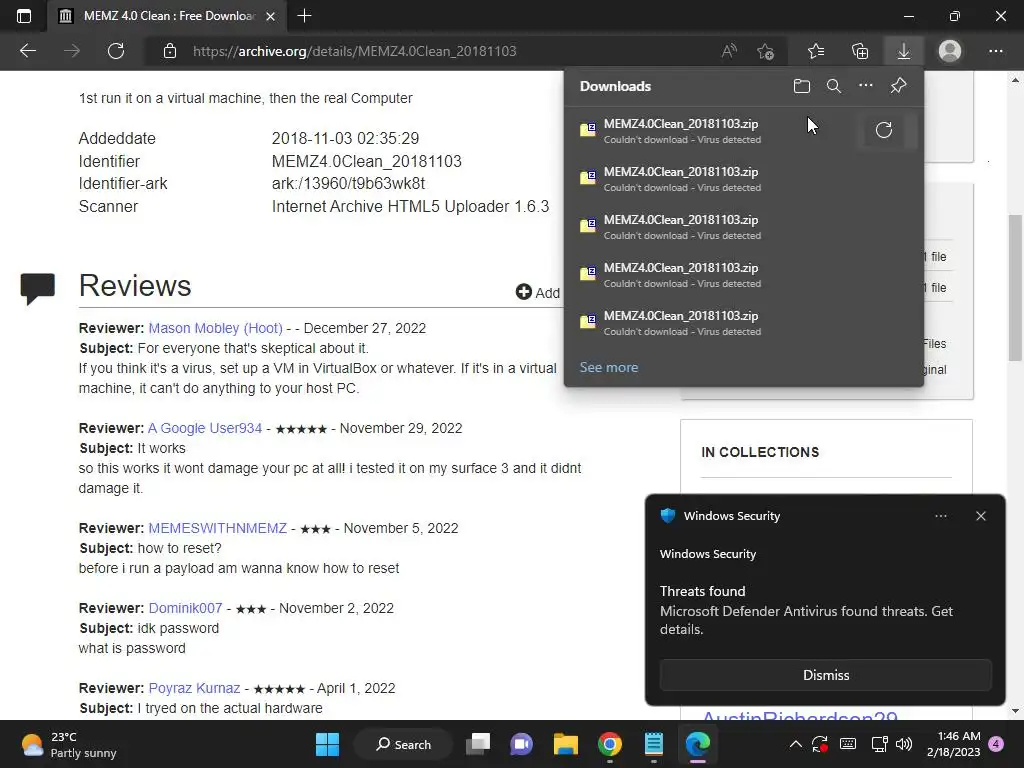Viewport: 1024px width, 768px height.
Task: Click the Threats found notification message
Action: point(806,611)
